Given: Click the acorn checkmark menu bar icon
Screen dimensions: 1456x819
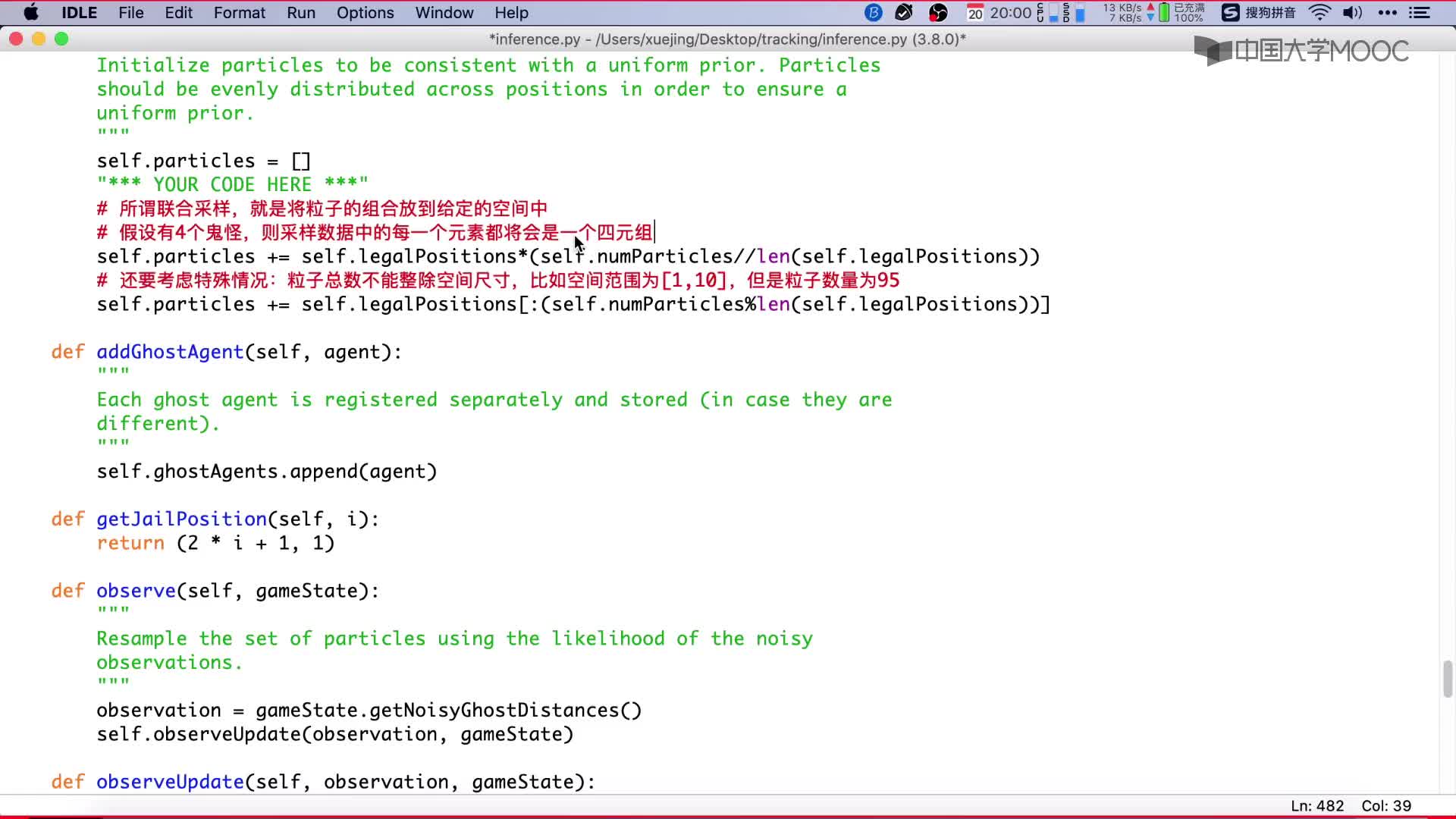Looking at the screenshot, I should coord(904,13).
